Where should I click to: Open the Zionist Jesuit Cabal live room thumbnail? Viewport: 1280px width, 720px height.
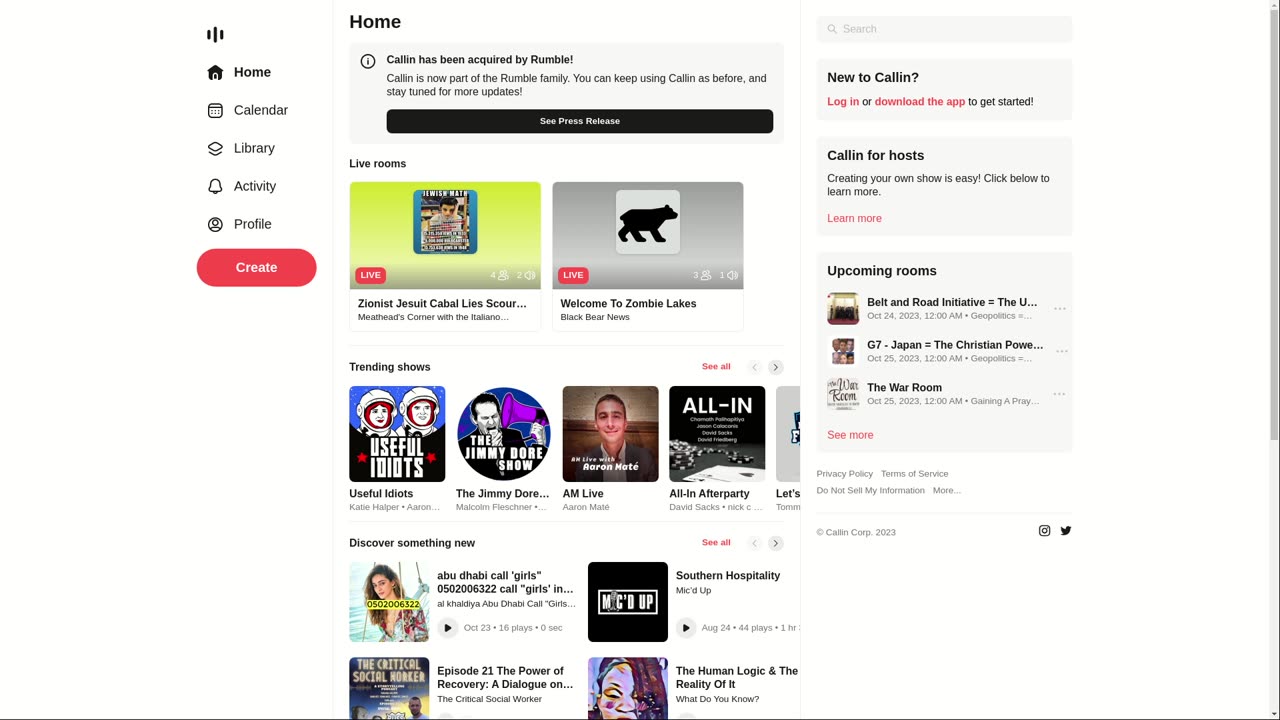445,236
